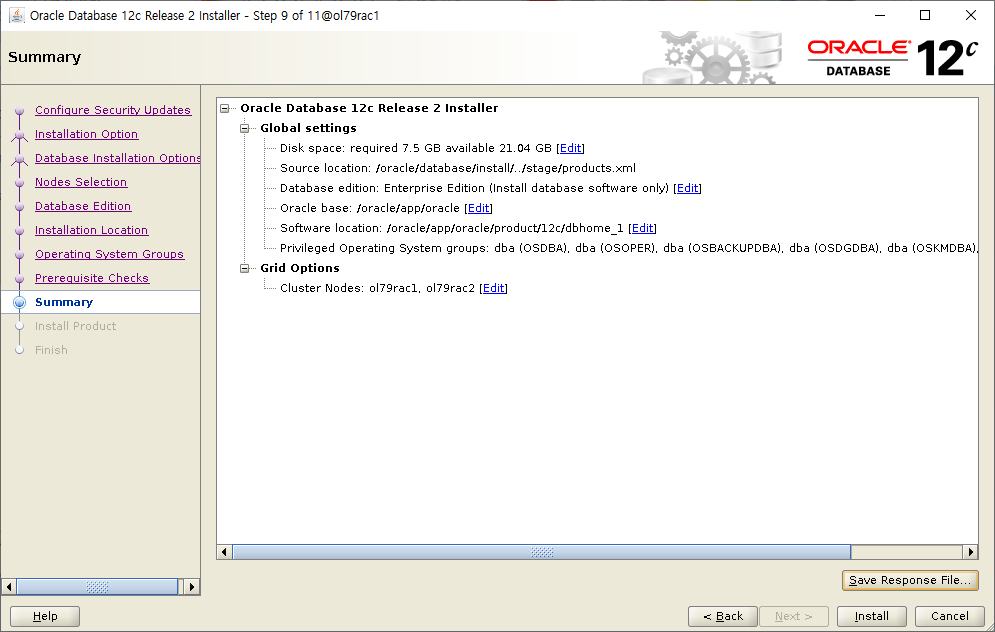Go to the Installation Location step
995x632 pixels.
91,230
